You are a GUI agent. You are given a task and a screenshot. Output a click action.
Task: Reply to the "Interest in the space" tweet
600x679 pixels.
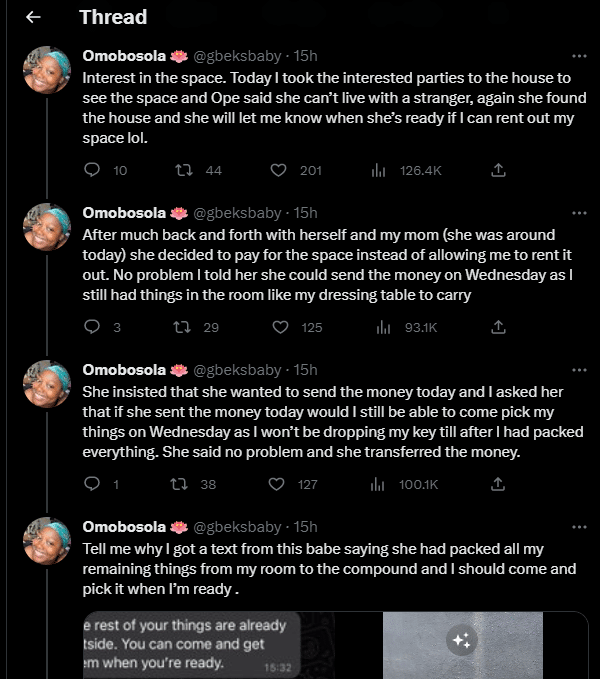tap(92, 171)
